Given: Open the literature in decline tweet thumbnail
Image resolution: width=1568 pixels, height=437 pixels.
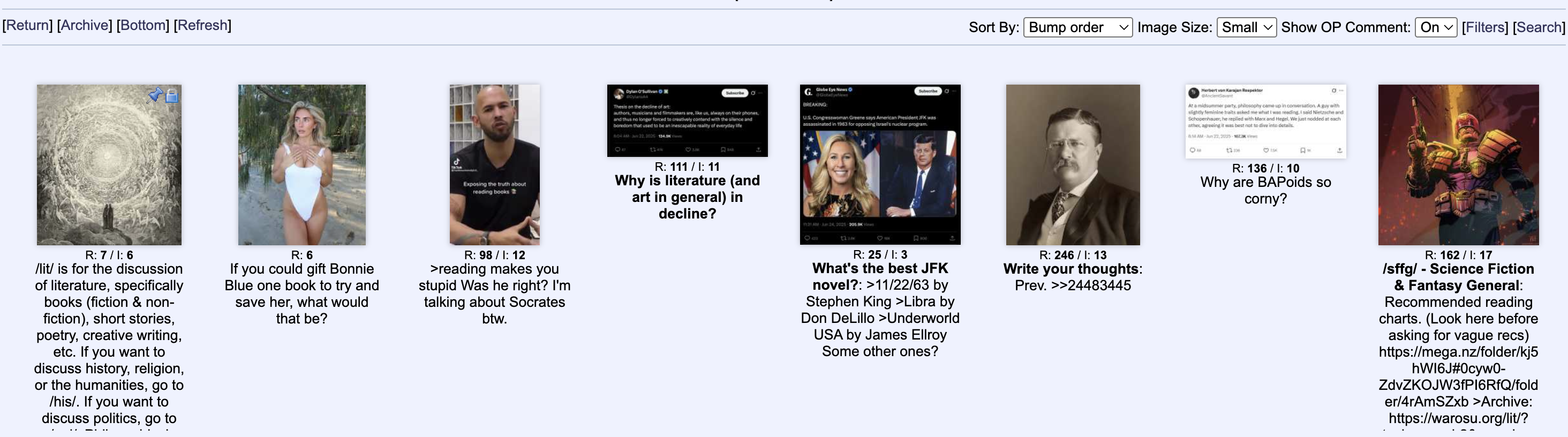Looking at the screenshot, I should click(x=687, y=120).
